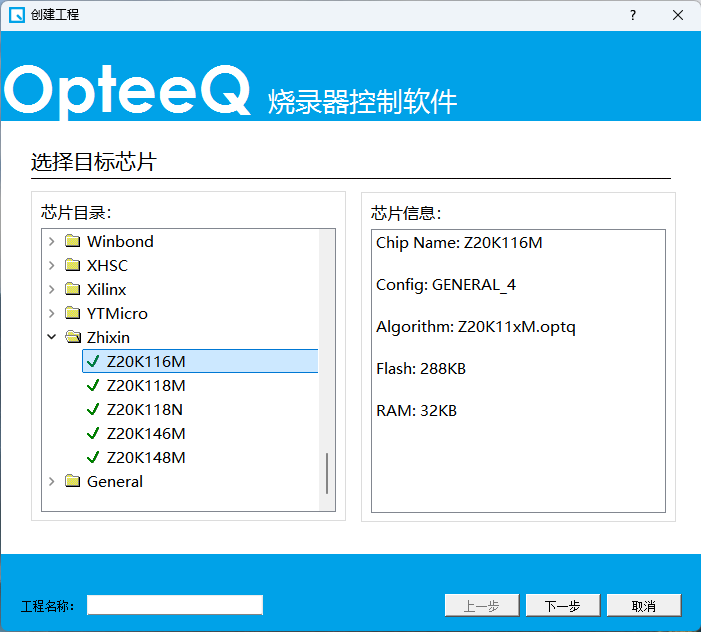Click the 'RAM: 32KB' text
The width and height of the screenshot is (701, 632).
tap(416, 411)
